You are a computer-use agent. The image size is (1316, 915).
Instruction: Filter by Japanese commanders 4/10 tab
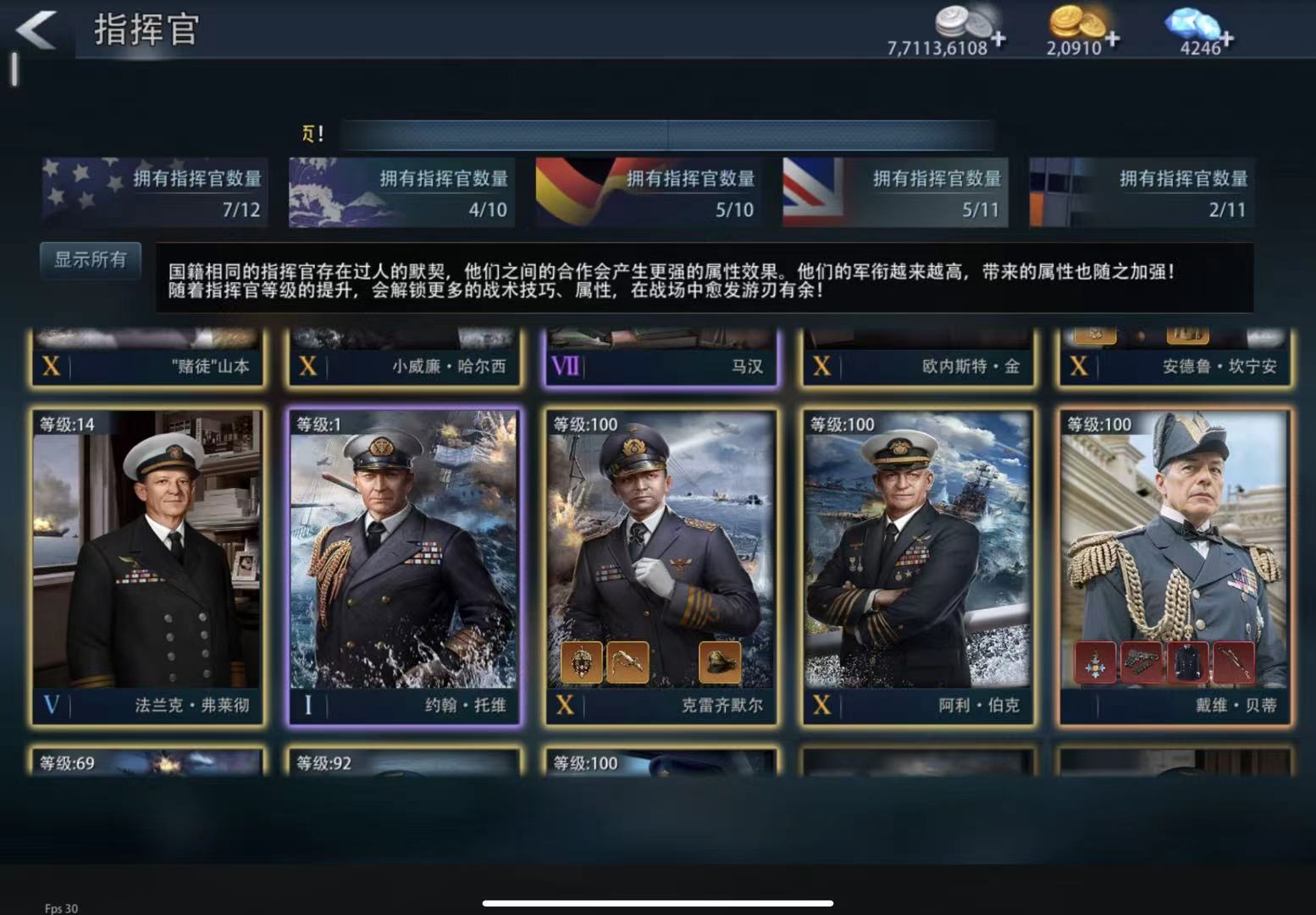(x=402, y=192)
